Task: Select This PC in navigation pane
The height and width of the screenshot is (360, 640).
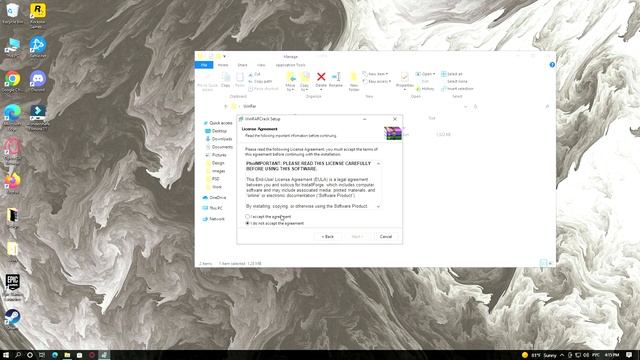Action: (213, 208)
